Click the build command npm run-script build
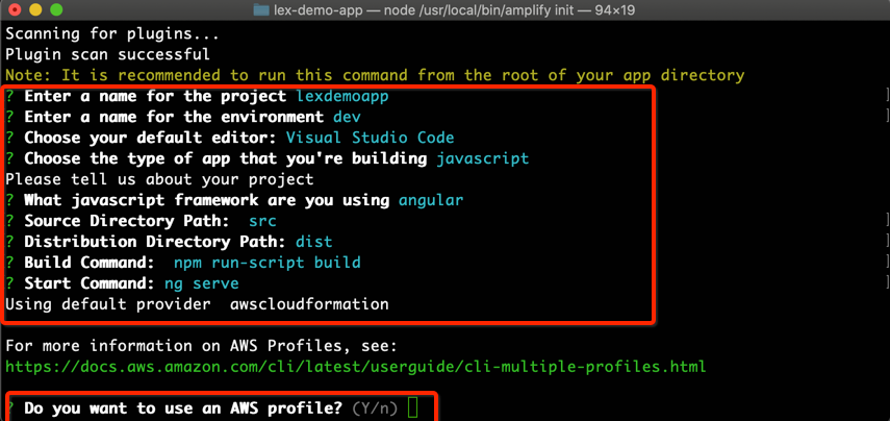The image size is (891, 422). click(x=267, y=263)
